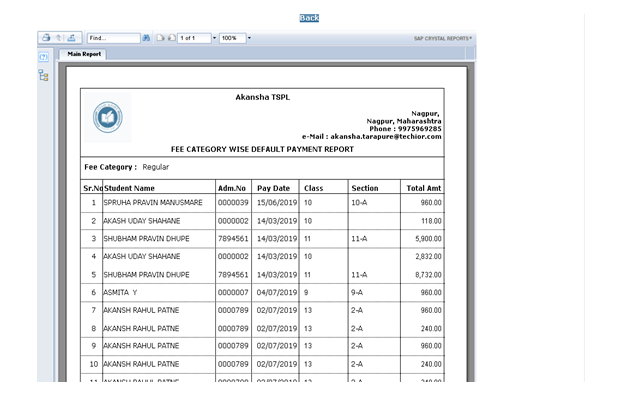Screen dimensions: 622x396
Task: Go to previous page icon
Action: 171,38
